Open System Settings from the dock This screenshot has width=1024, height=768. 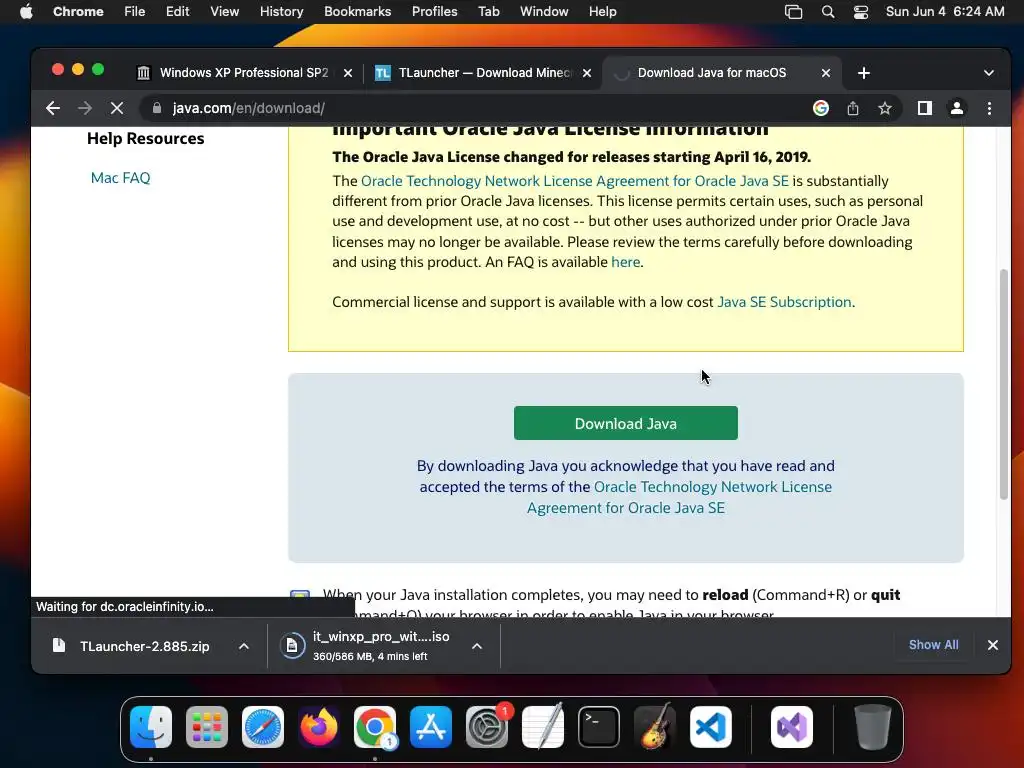[487, 727]
